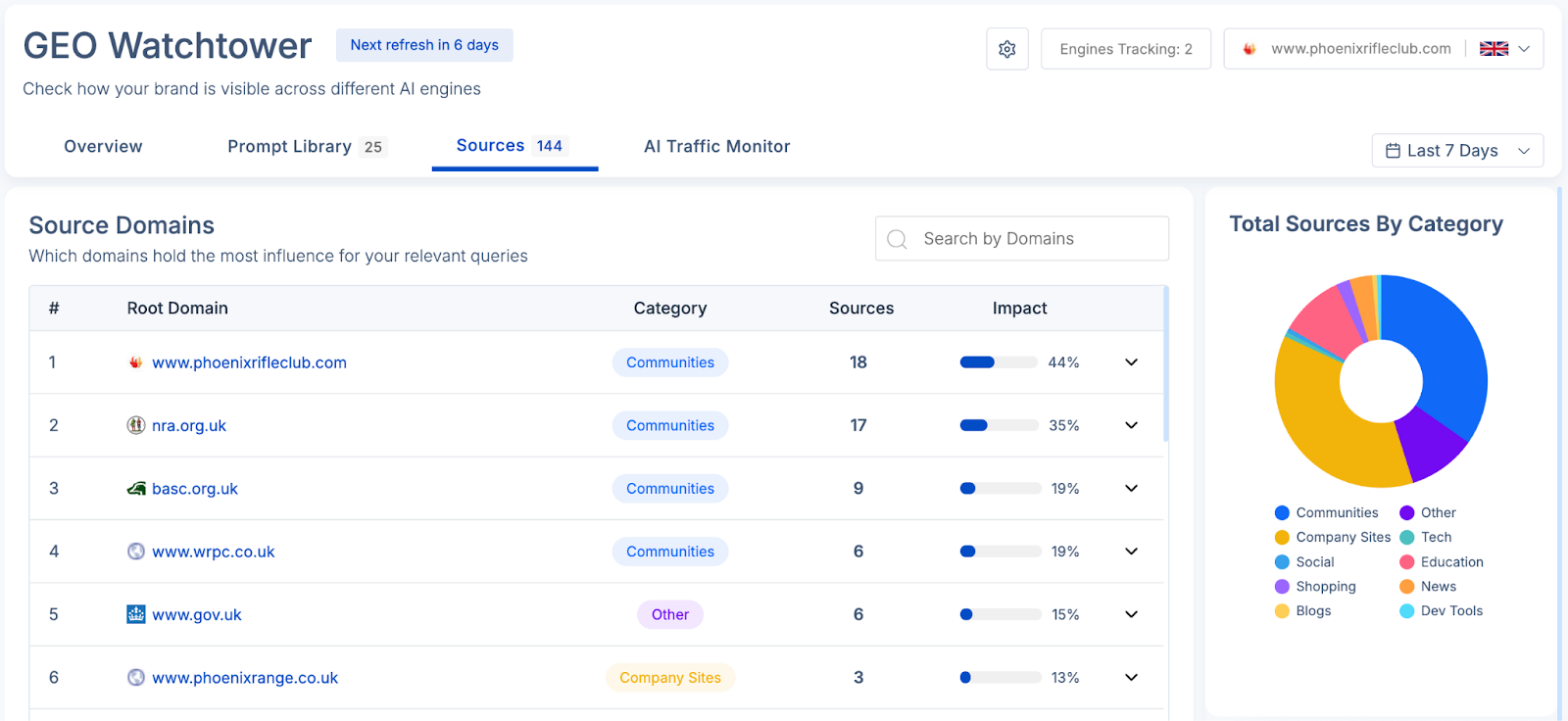Click the www.gov.uk crest icon

pos(136,614)
